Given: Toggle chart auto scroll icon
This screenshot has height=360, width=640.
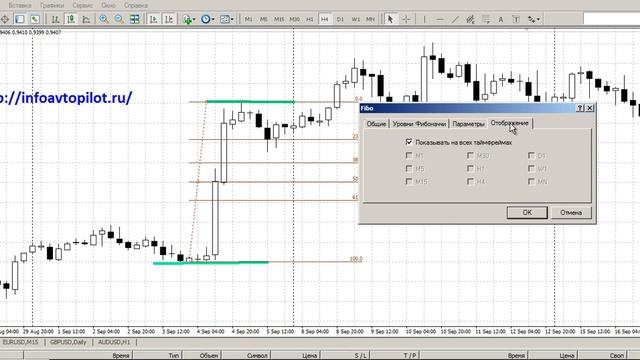Looking at the screenshot, I should 153,19.
